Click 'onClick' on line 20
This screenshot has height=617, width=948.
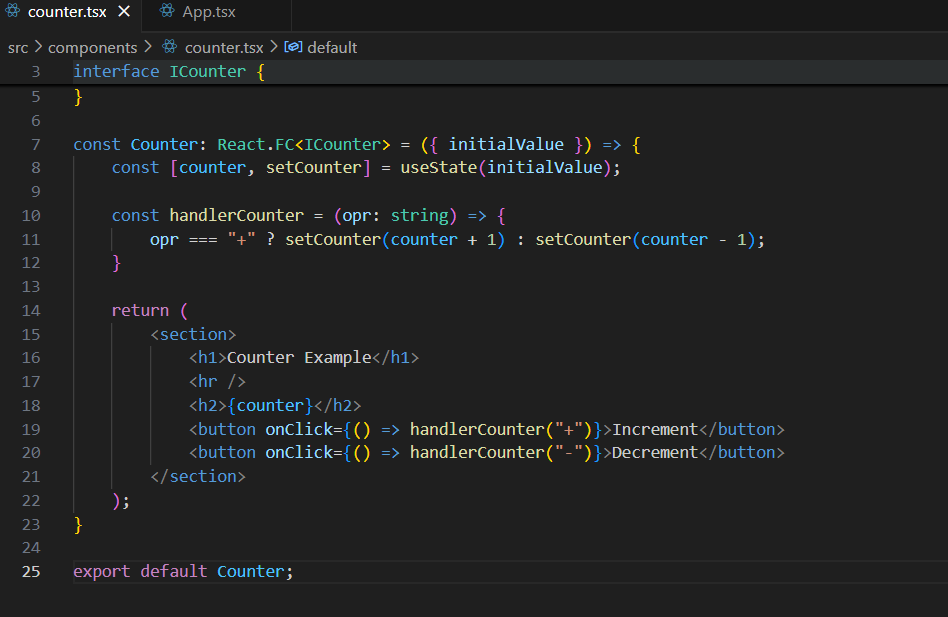[x=299, y=453]
